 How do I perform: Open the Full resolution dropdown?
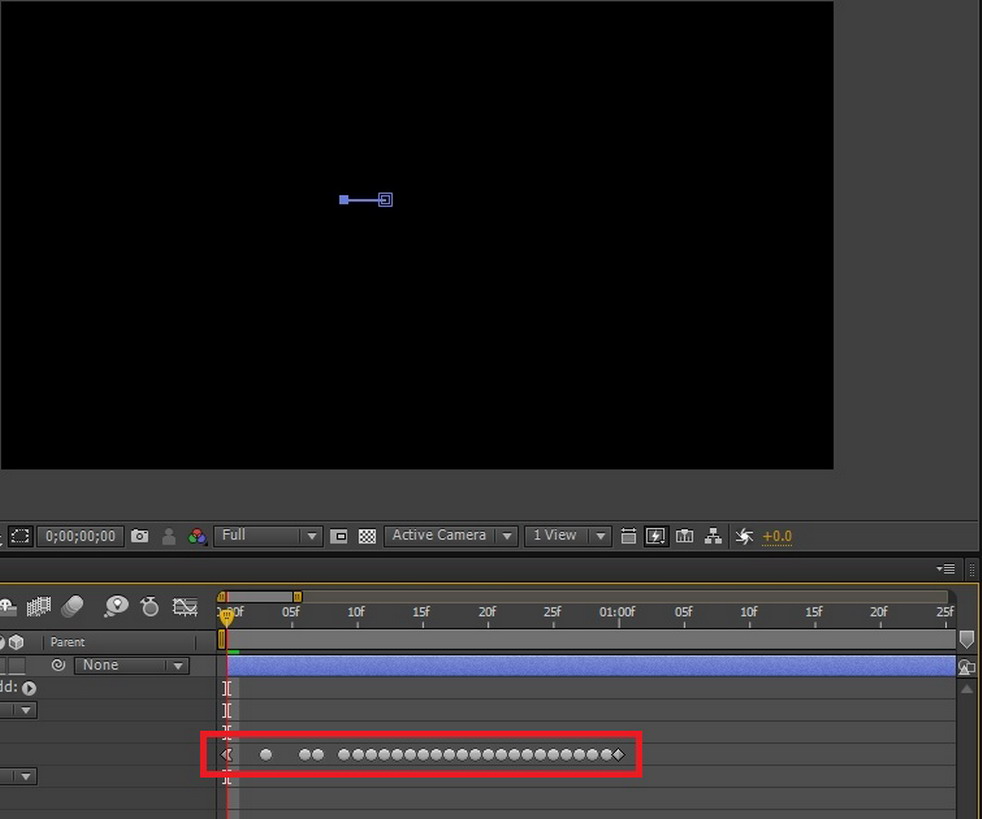point(268,536)
